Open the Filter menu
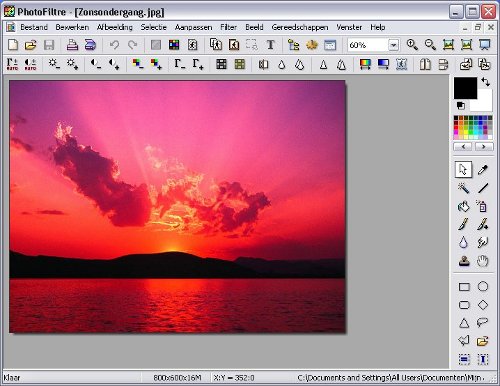Image resolution: width=500 pixels, height=386 pixels. pyautogui.click(x=229, y=27)
